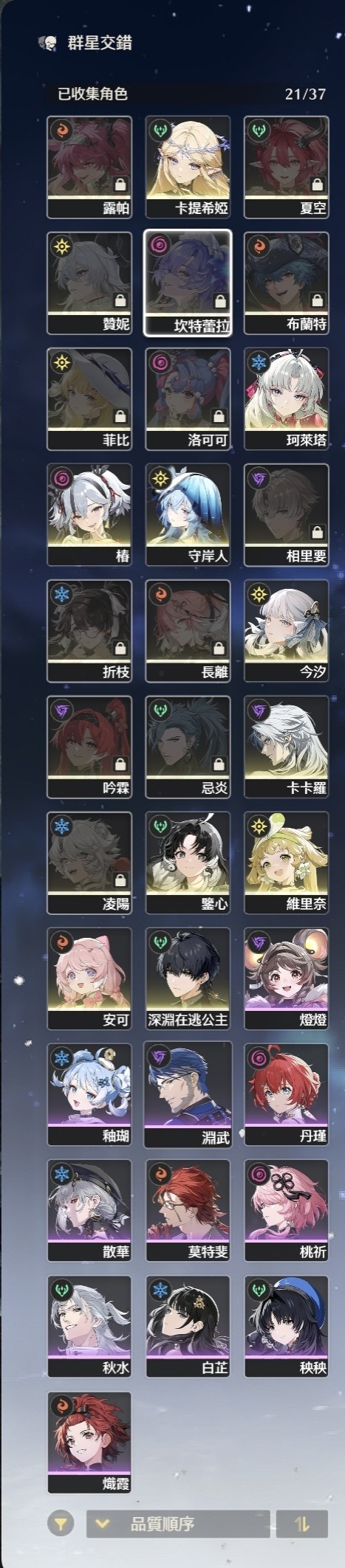This screenshot has width=345, height=1568.
Task: Choose the highlighted 坎特蕾拉 character card
Action: click(x=188, y=283)
